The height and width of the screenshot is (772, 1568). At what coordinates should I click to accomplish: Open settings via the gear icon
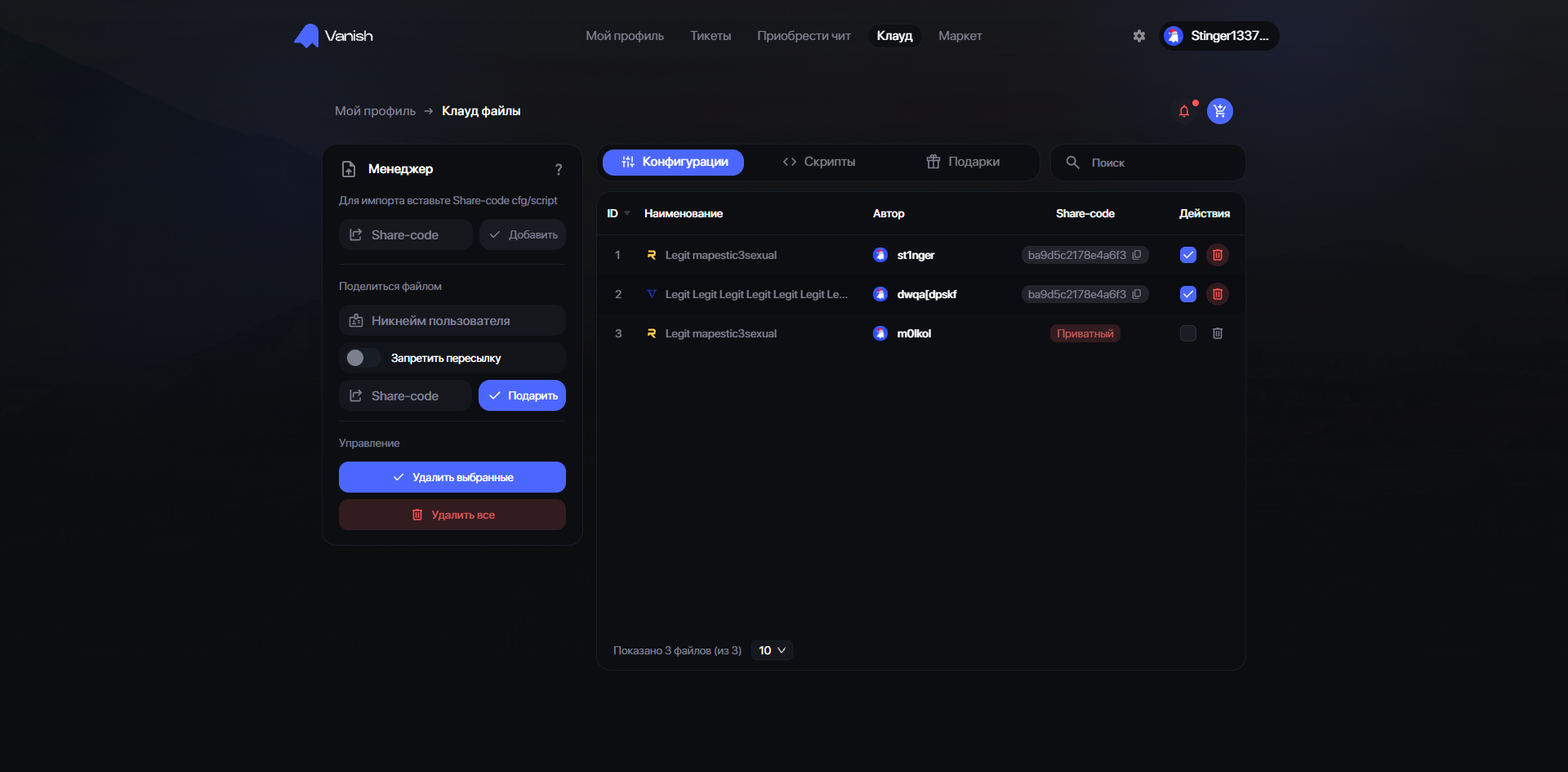[1138, 36]
